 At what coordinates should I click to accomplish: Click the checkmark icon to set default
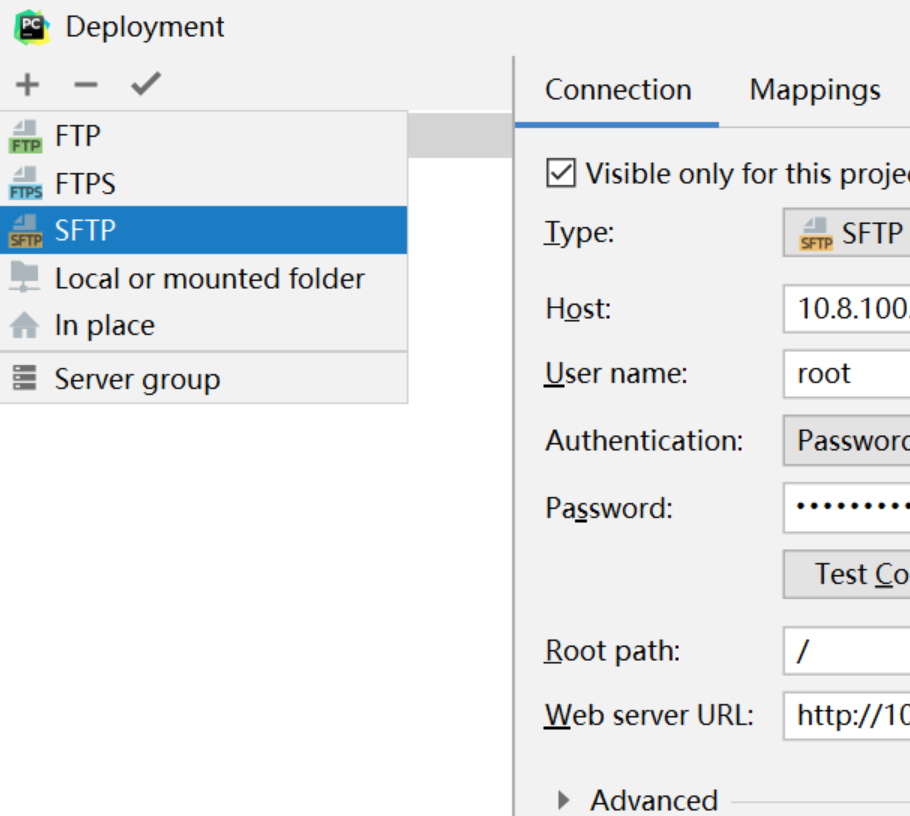pos(146,85)
